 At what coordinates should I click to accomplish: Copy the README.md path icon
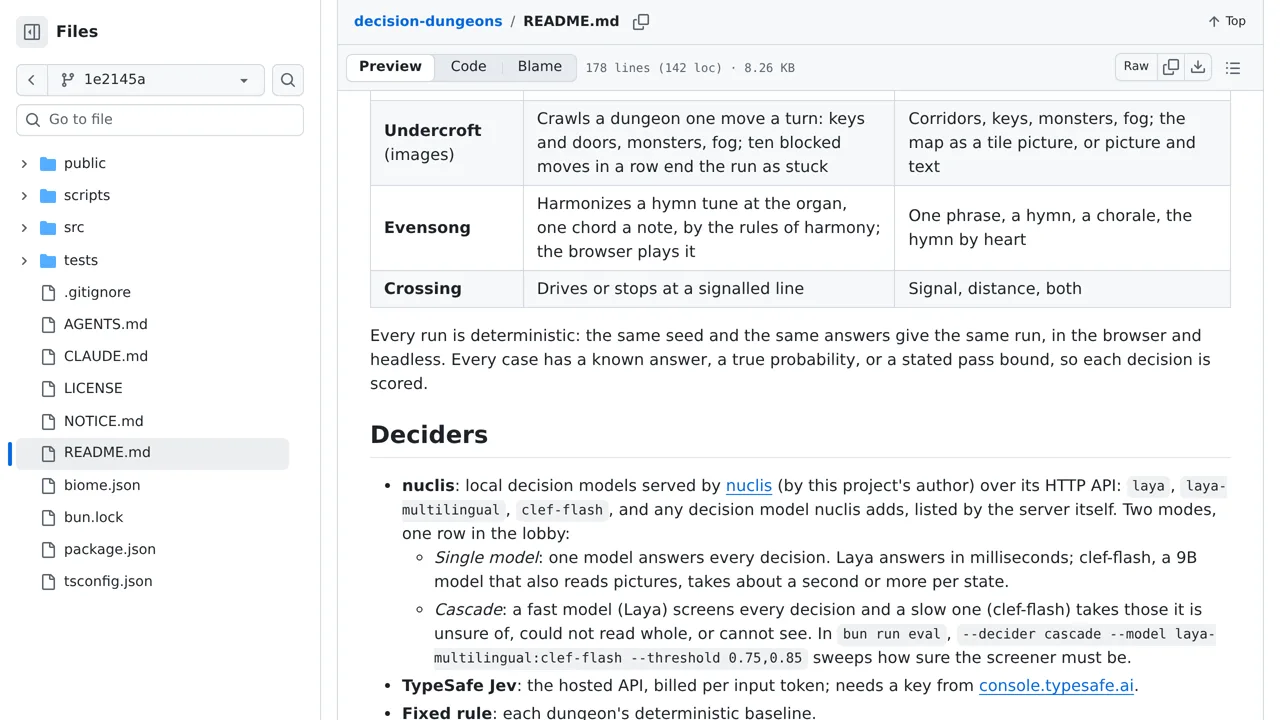(x=641, y=22)
